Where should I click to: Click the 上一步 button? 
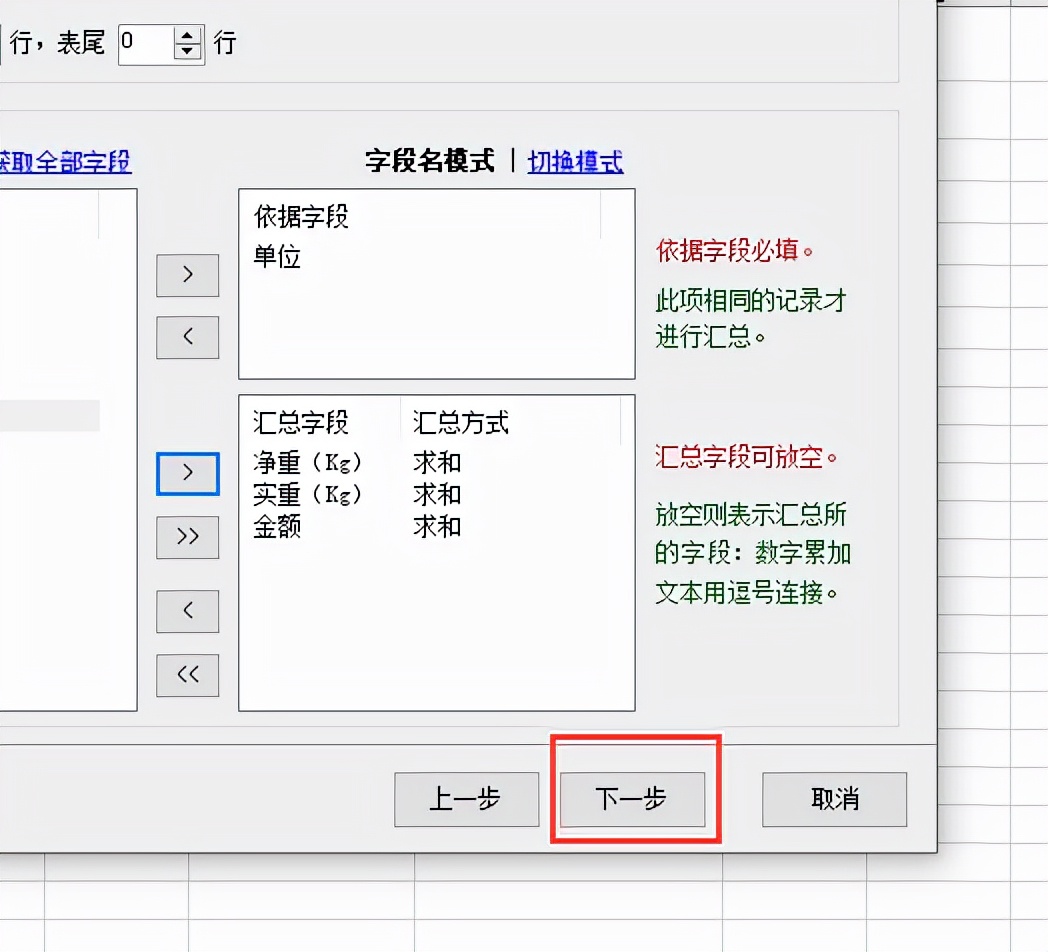pyautogui.click(x=466, y=800)
